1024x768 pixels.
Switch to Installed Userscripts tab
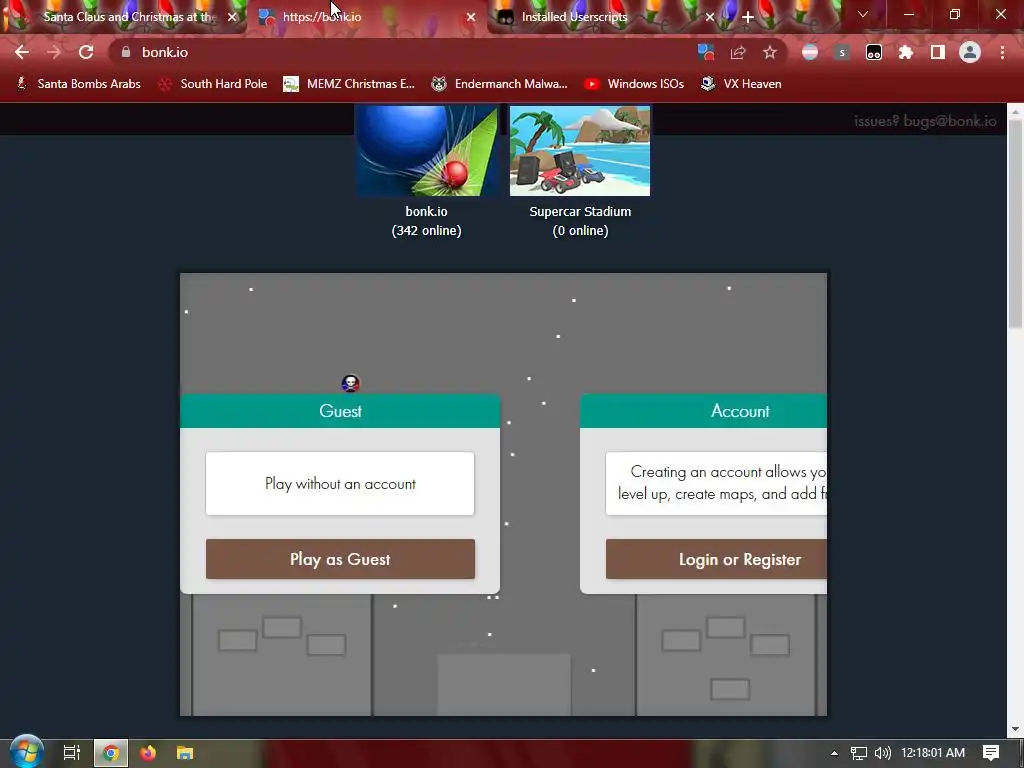click(605, 17)
